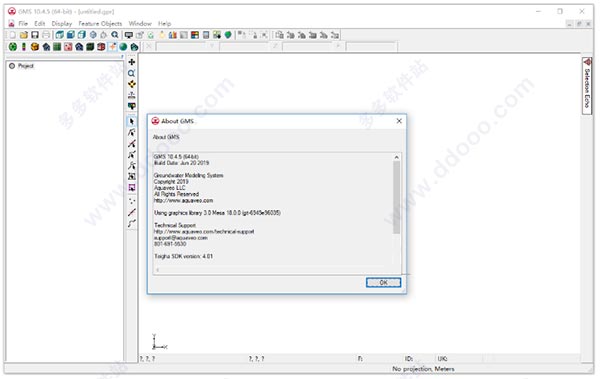Open the Window menu
The height and width of the screenshot is (379, 600).
point(140,23)
